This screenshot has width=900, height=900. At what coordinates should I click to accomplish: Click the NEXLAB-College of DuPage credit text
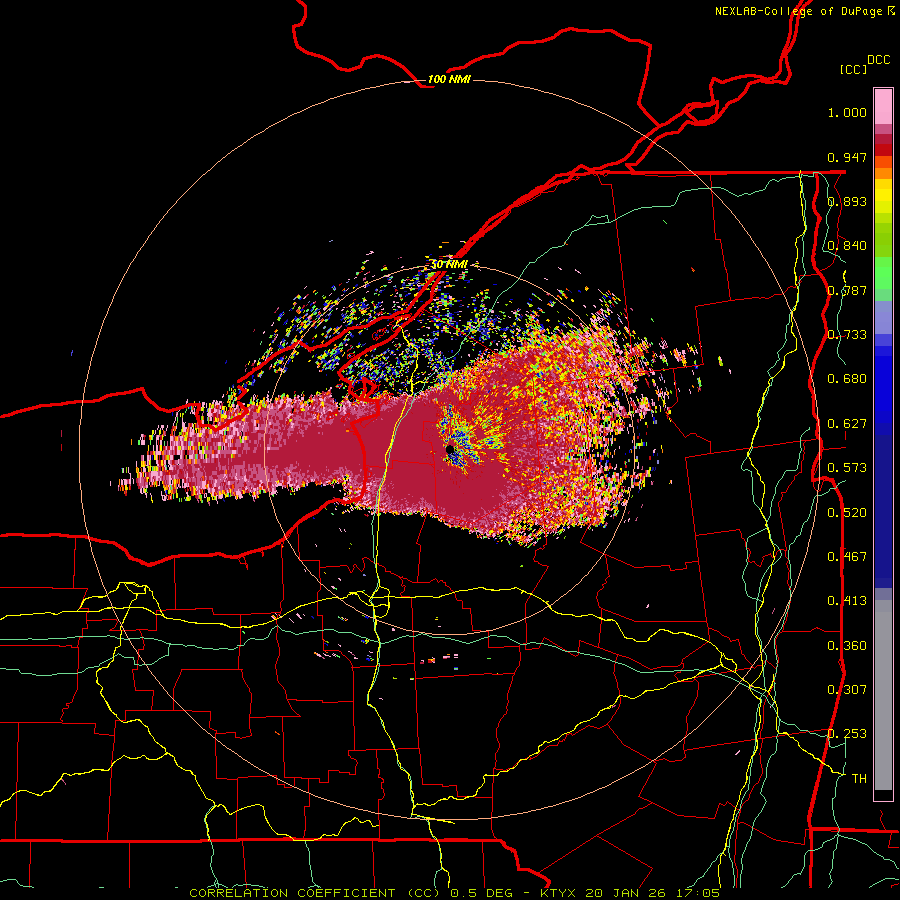(804, 11)
